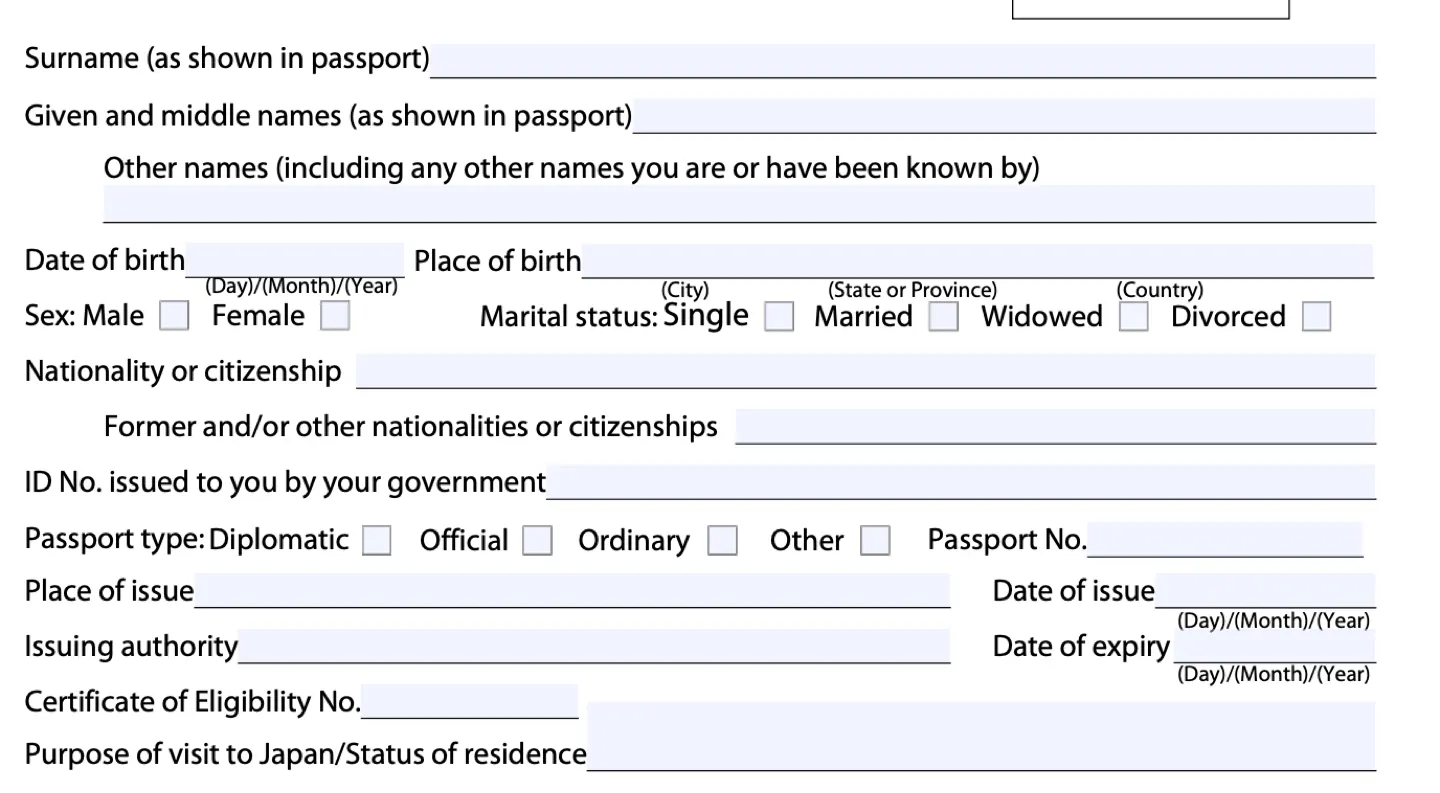Click the Other names input field
Viewport: 1440px width, 793px height.
point(739,204)
